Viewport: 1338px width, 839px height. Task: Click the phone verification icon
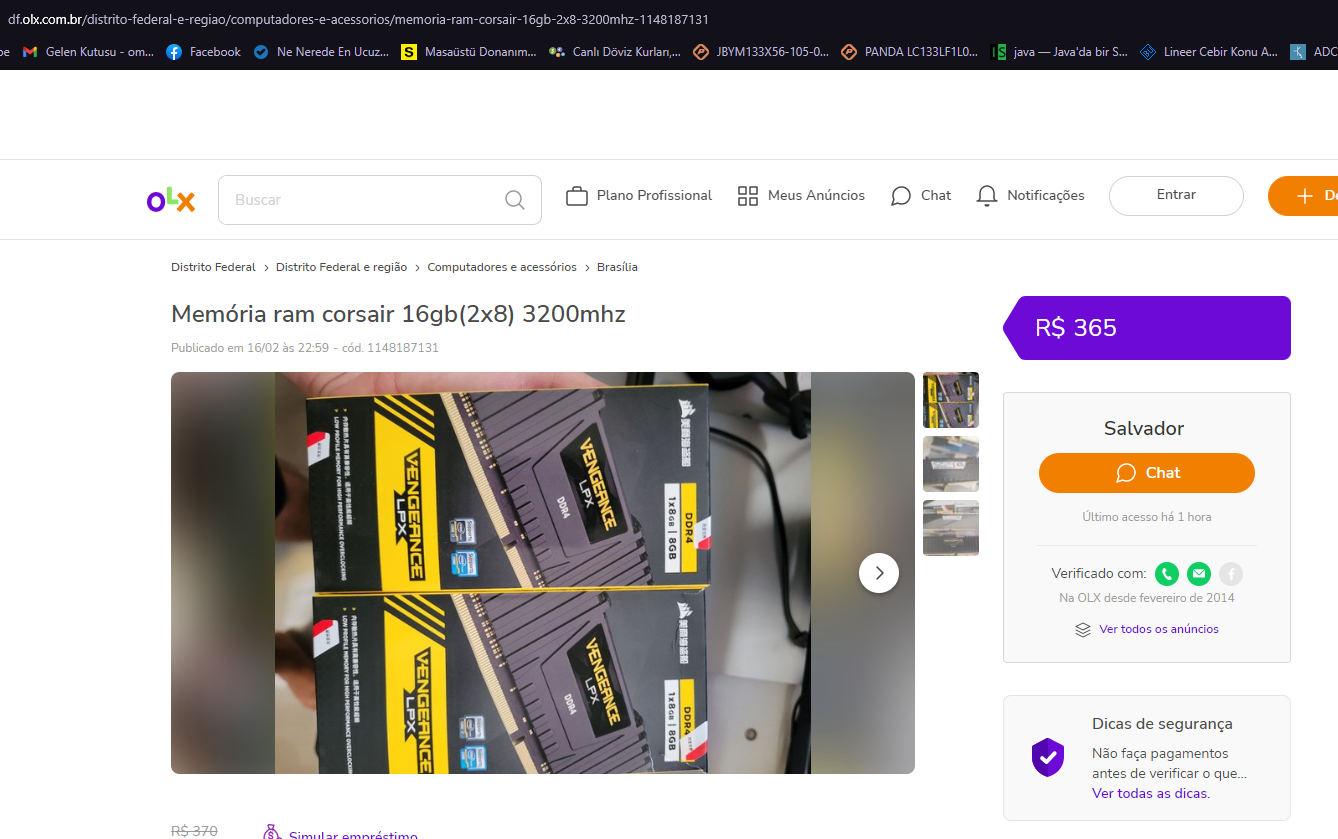point(1167,574)
